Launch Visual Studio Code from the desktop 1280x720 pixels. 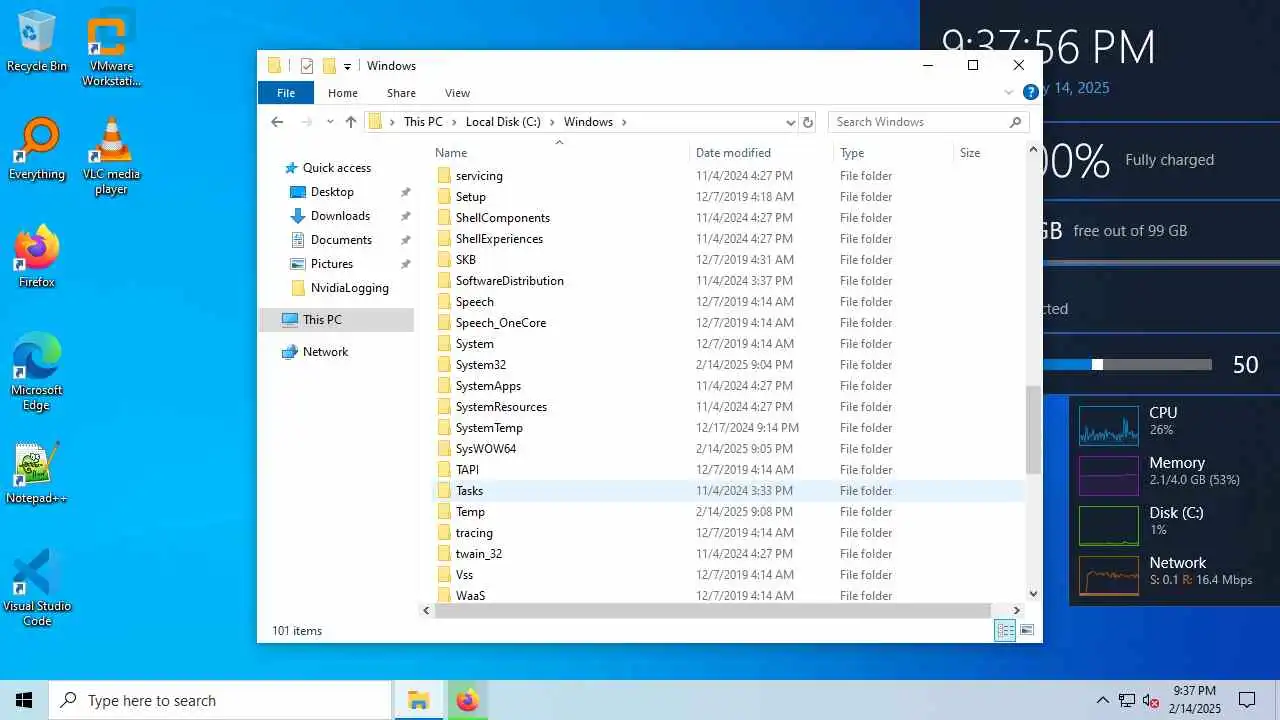(x=37, y=589)
